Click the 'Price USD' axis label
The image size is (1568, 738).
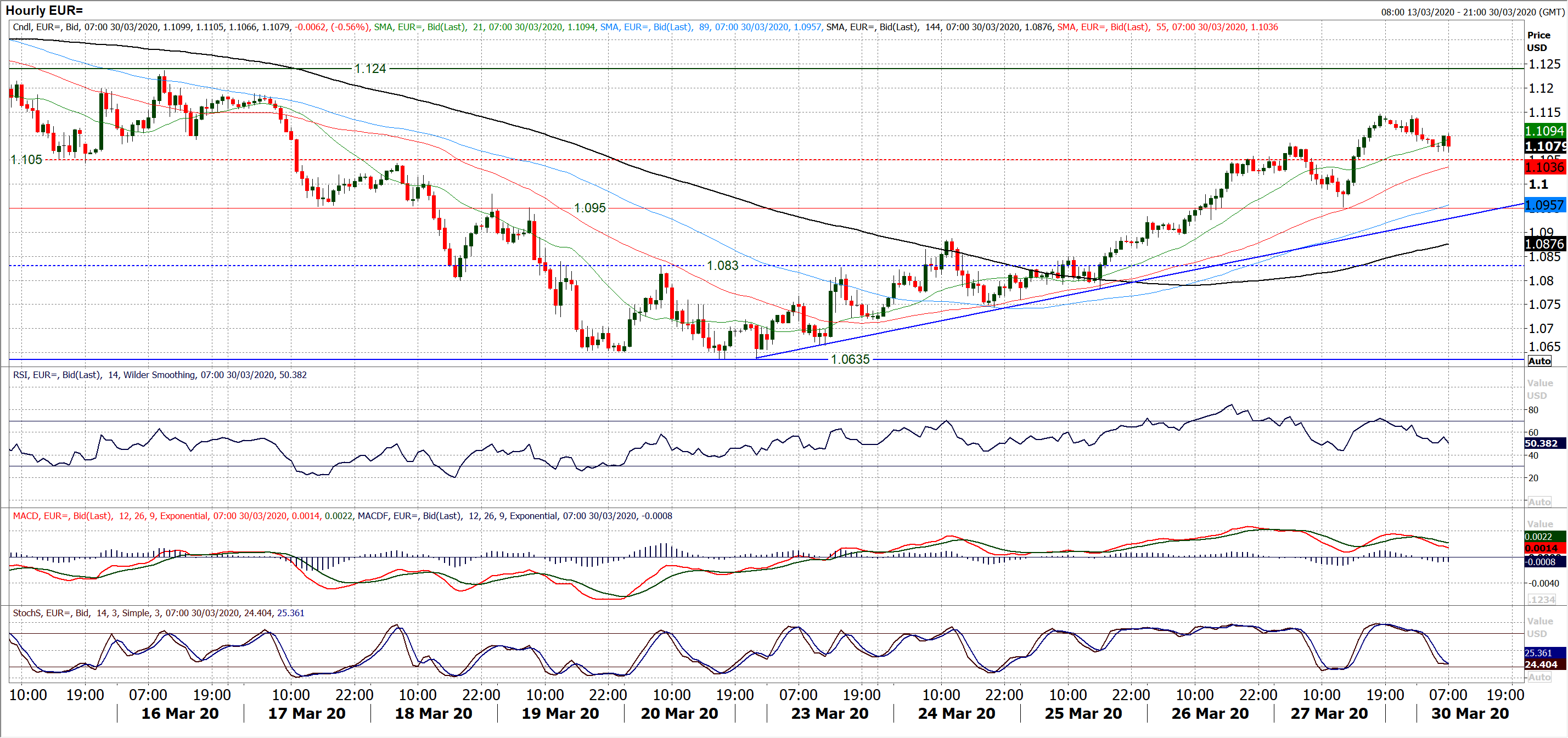[1538, 41]
